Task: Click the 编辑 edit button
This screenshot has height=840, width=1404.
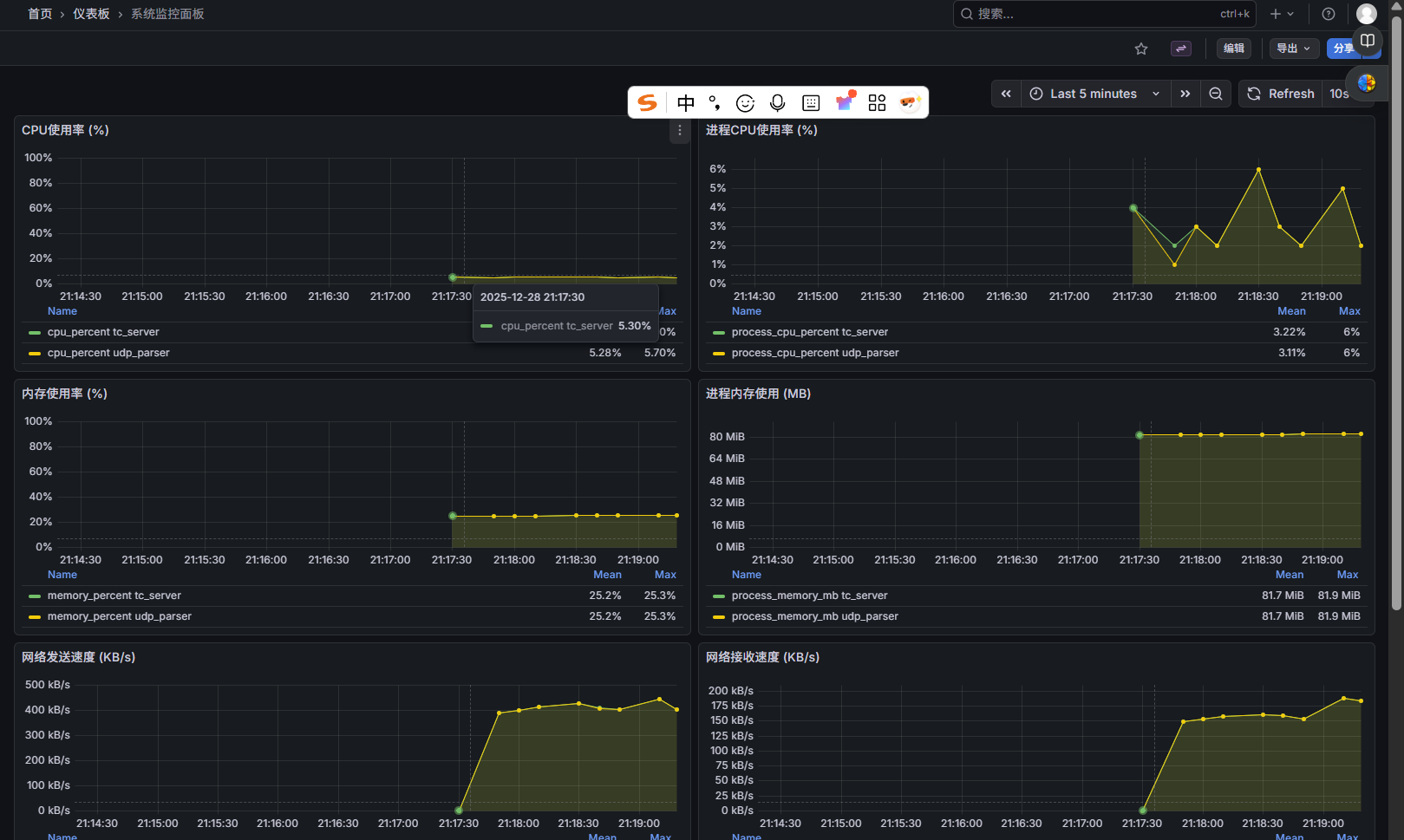Action: point(1233,49)
